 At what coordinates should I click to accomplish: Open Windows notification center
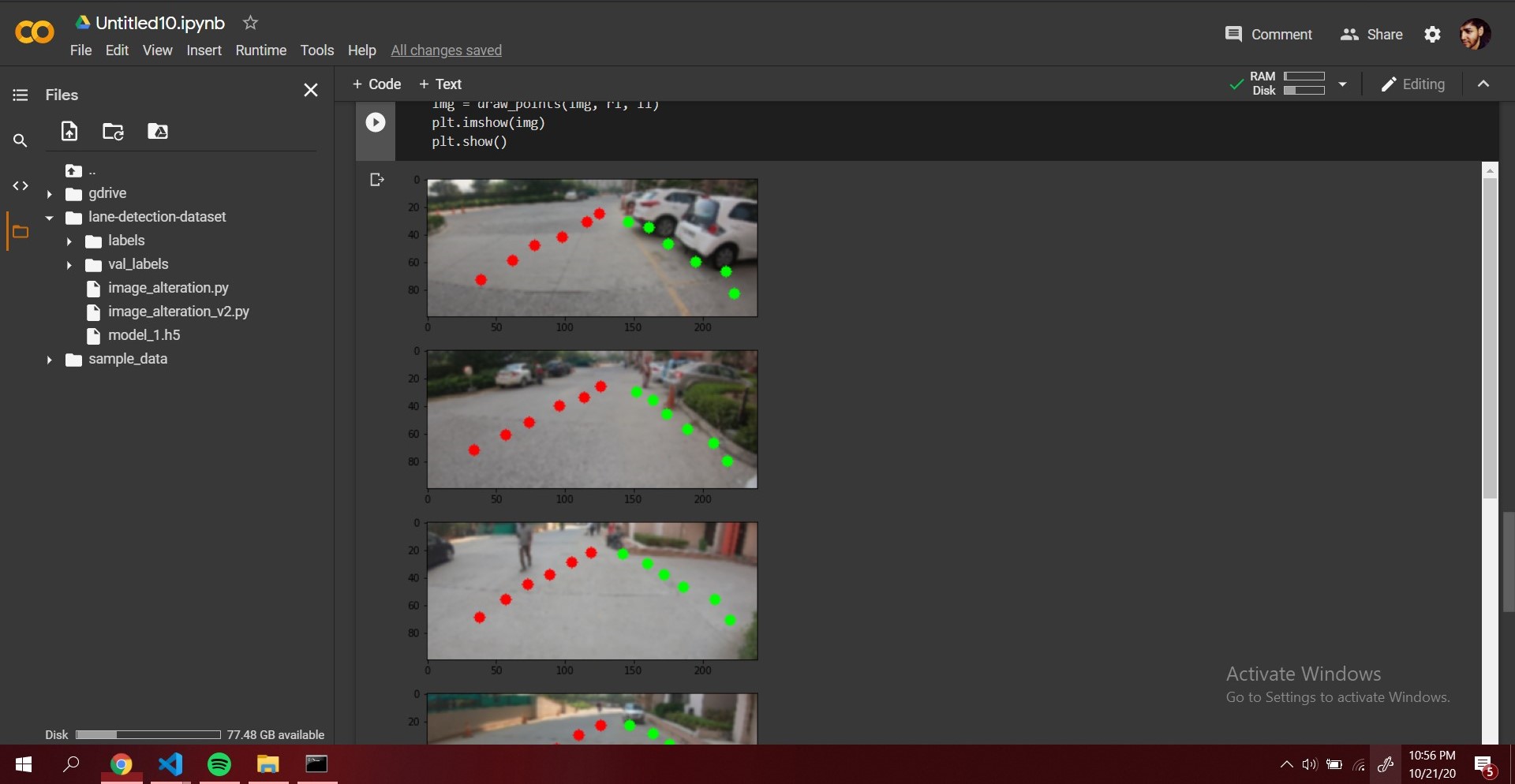click(x=1485, y=764)
